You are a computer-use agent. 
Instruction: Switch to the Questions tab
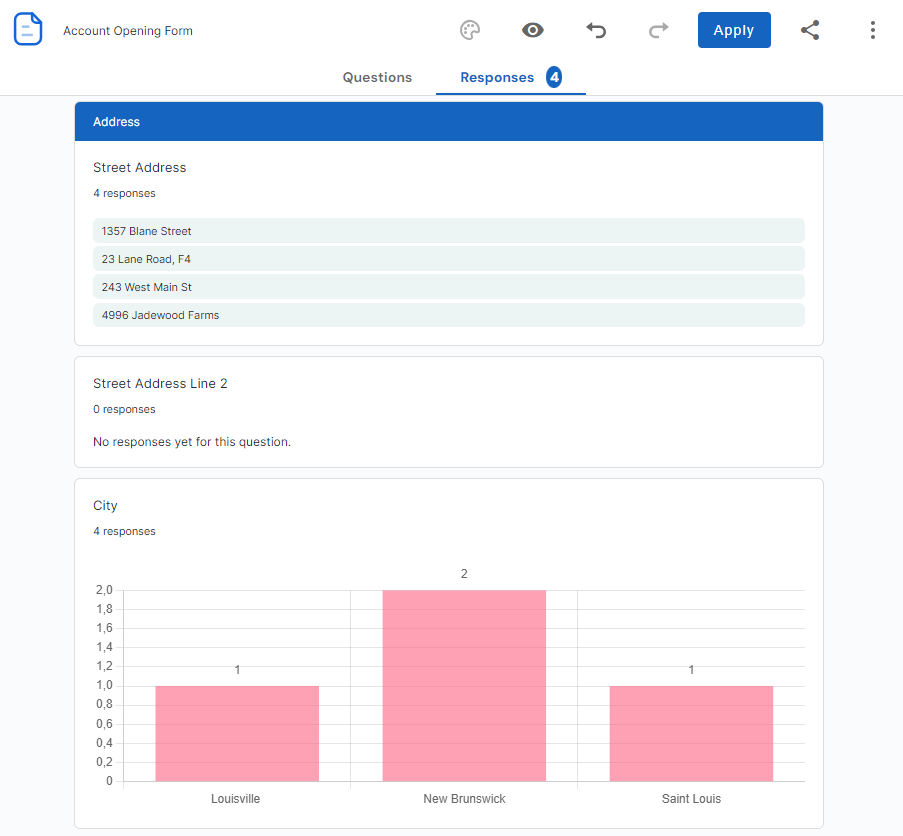pos(377,77)
